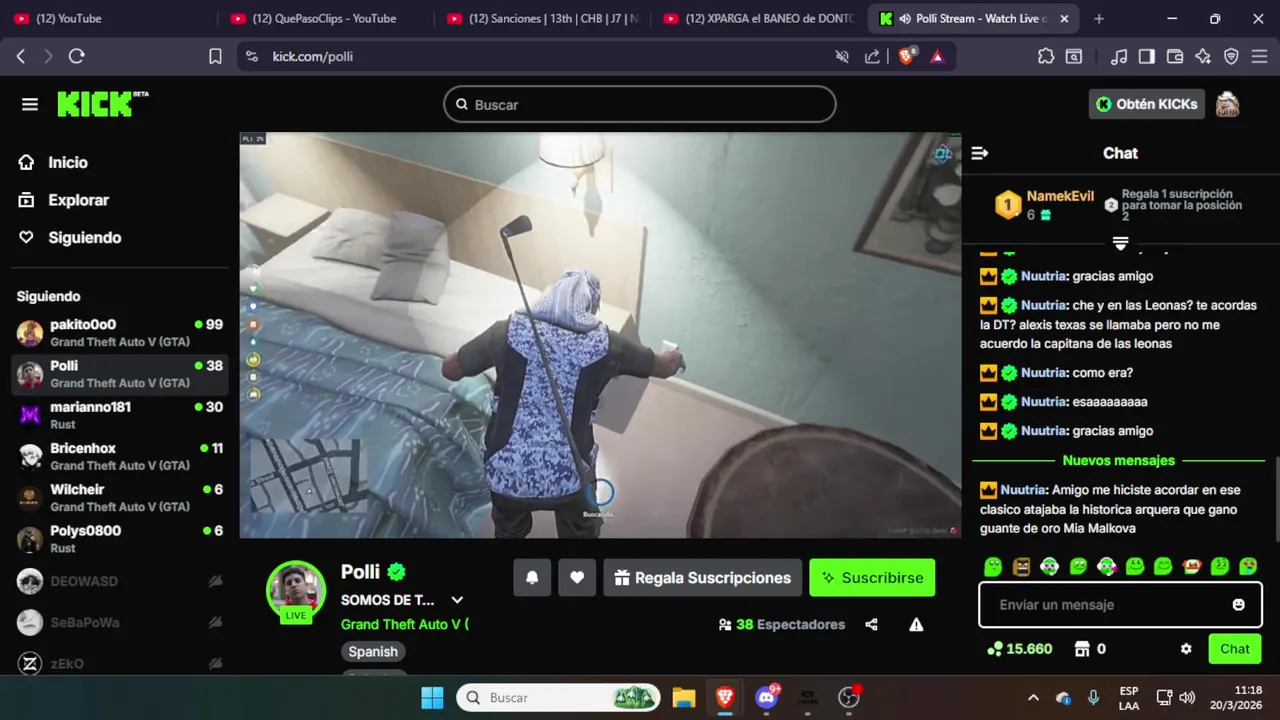The width and height of the screenshot is (1280, 720).
Task: Open Brave playlist music note icon
Action: (x=1119, y=57)
